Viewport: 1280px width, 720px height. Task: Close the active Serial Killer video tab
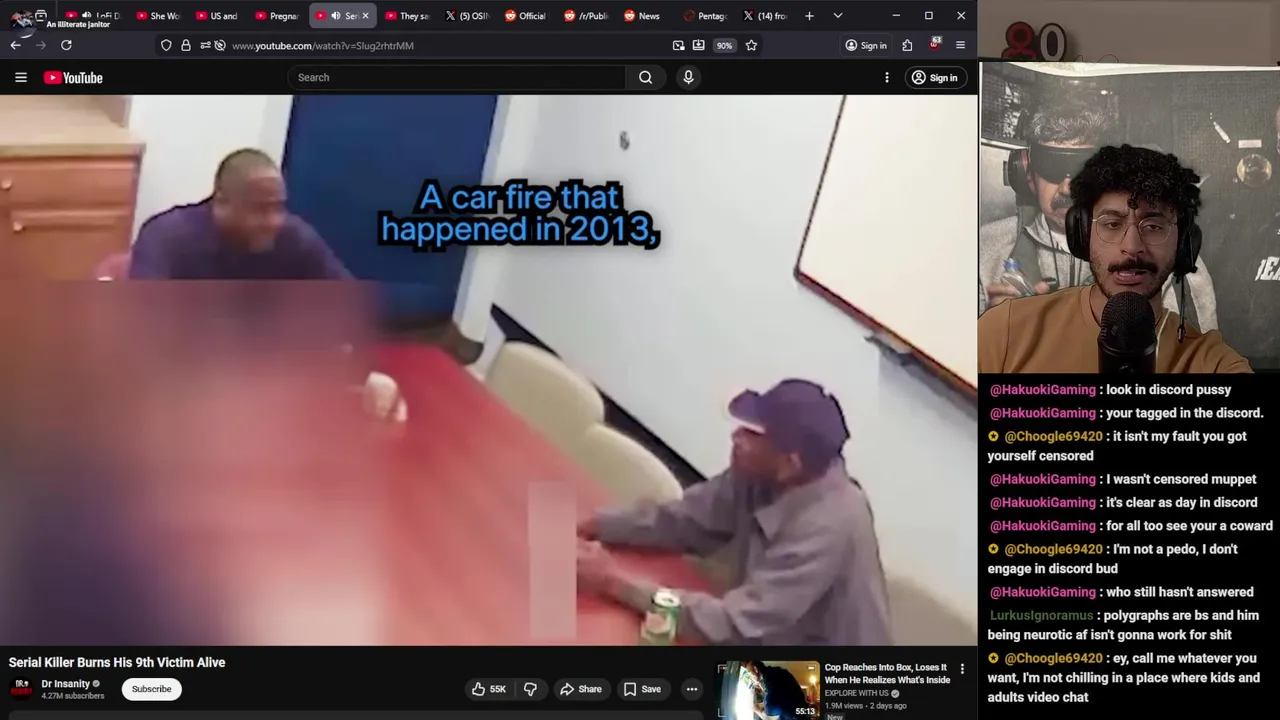pyautogui.click(x=365, y=16)
